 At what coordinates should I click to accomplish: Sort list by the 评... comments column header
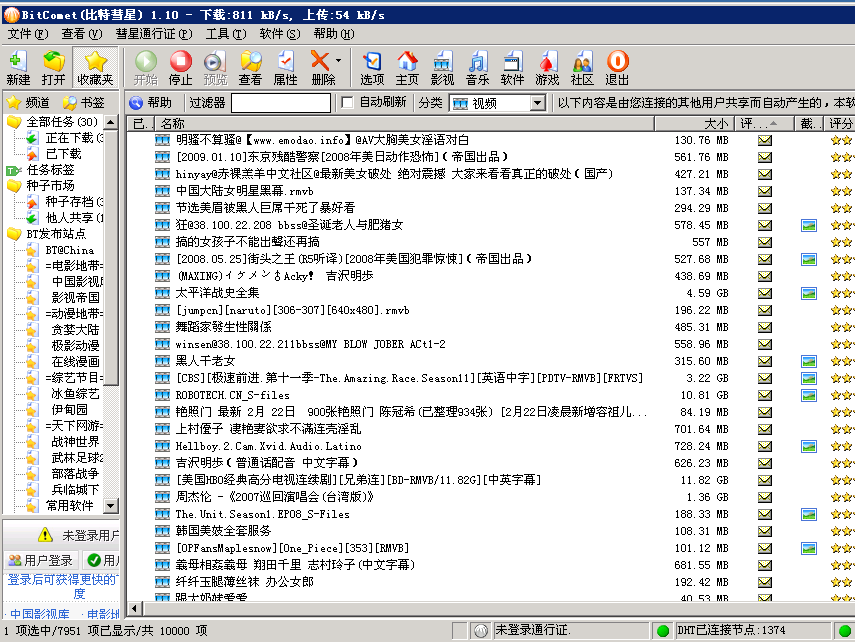[764, 123]
